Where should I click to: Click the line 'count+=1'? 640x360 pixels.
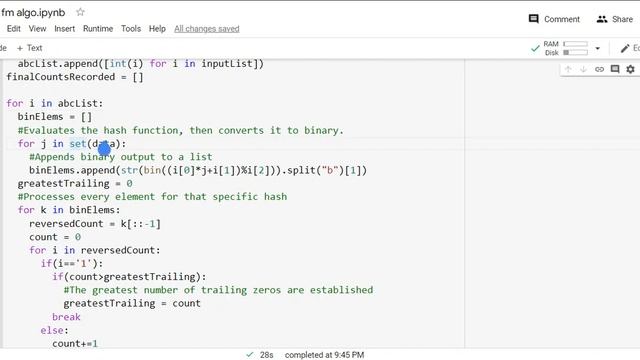pyautogui.click(x=75, y=343)
